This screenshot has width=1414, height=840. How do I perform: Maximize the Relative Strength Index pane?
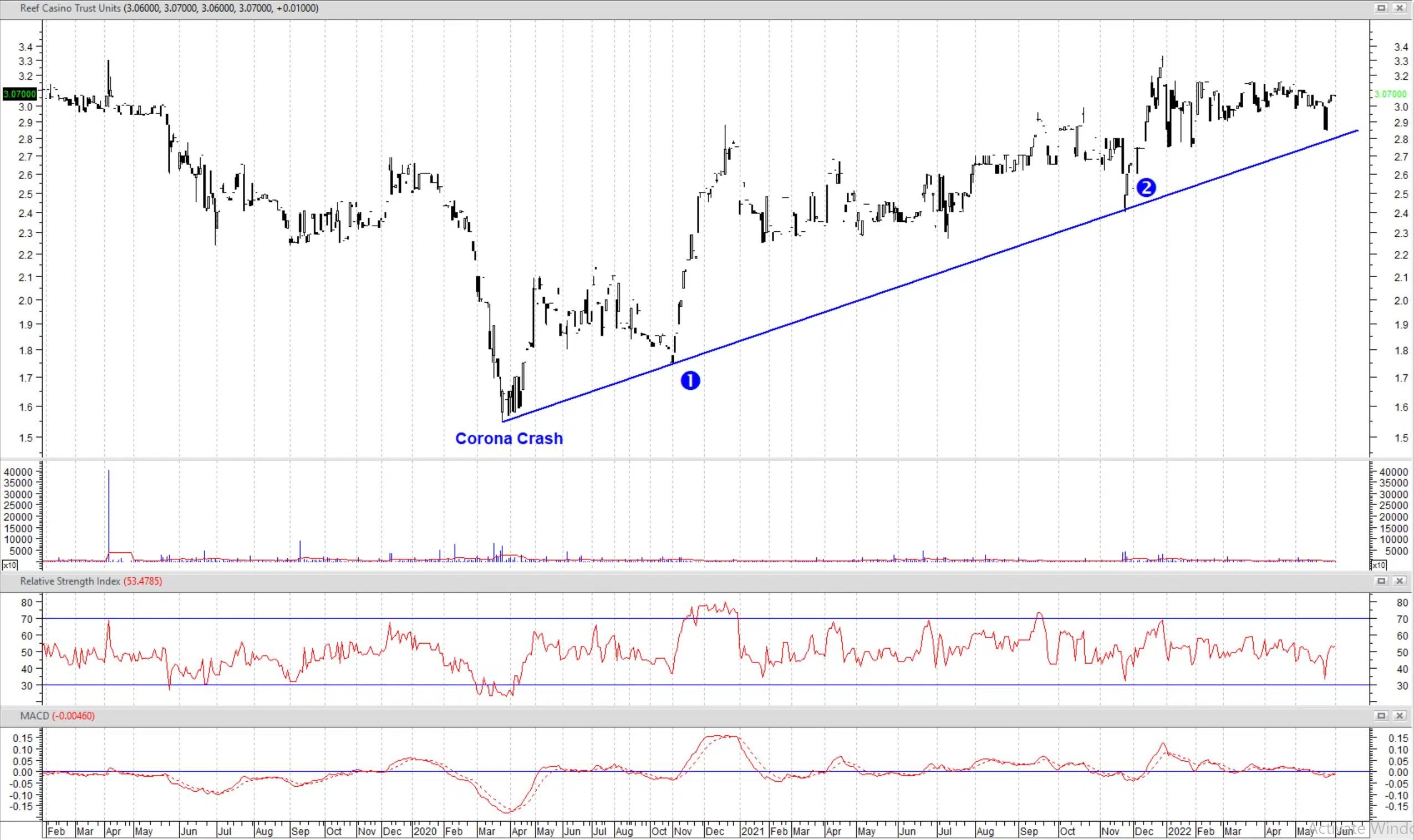coord(1381,581)
